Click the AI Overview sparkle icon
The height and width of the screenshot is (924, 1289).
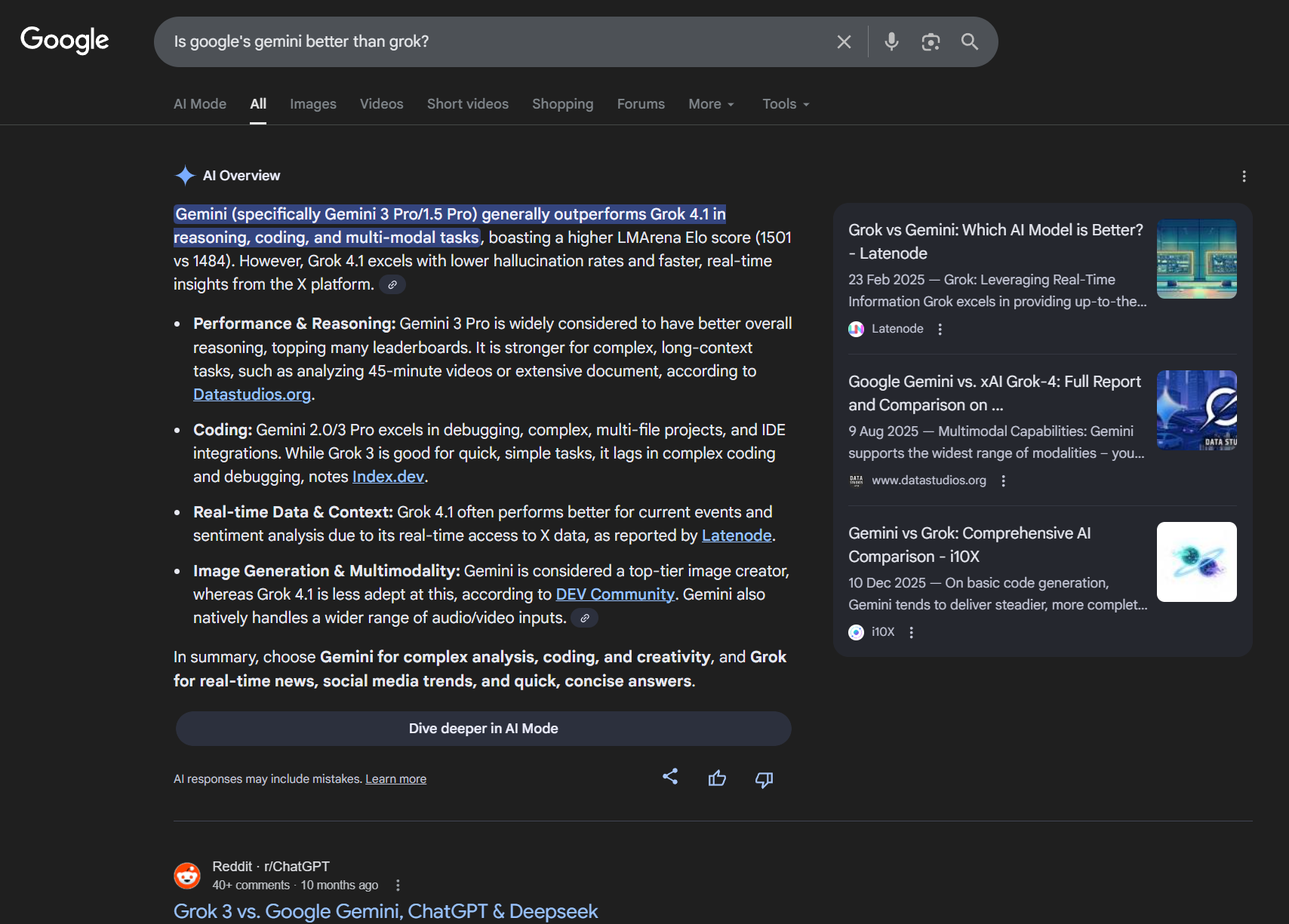pos(184,175)
